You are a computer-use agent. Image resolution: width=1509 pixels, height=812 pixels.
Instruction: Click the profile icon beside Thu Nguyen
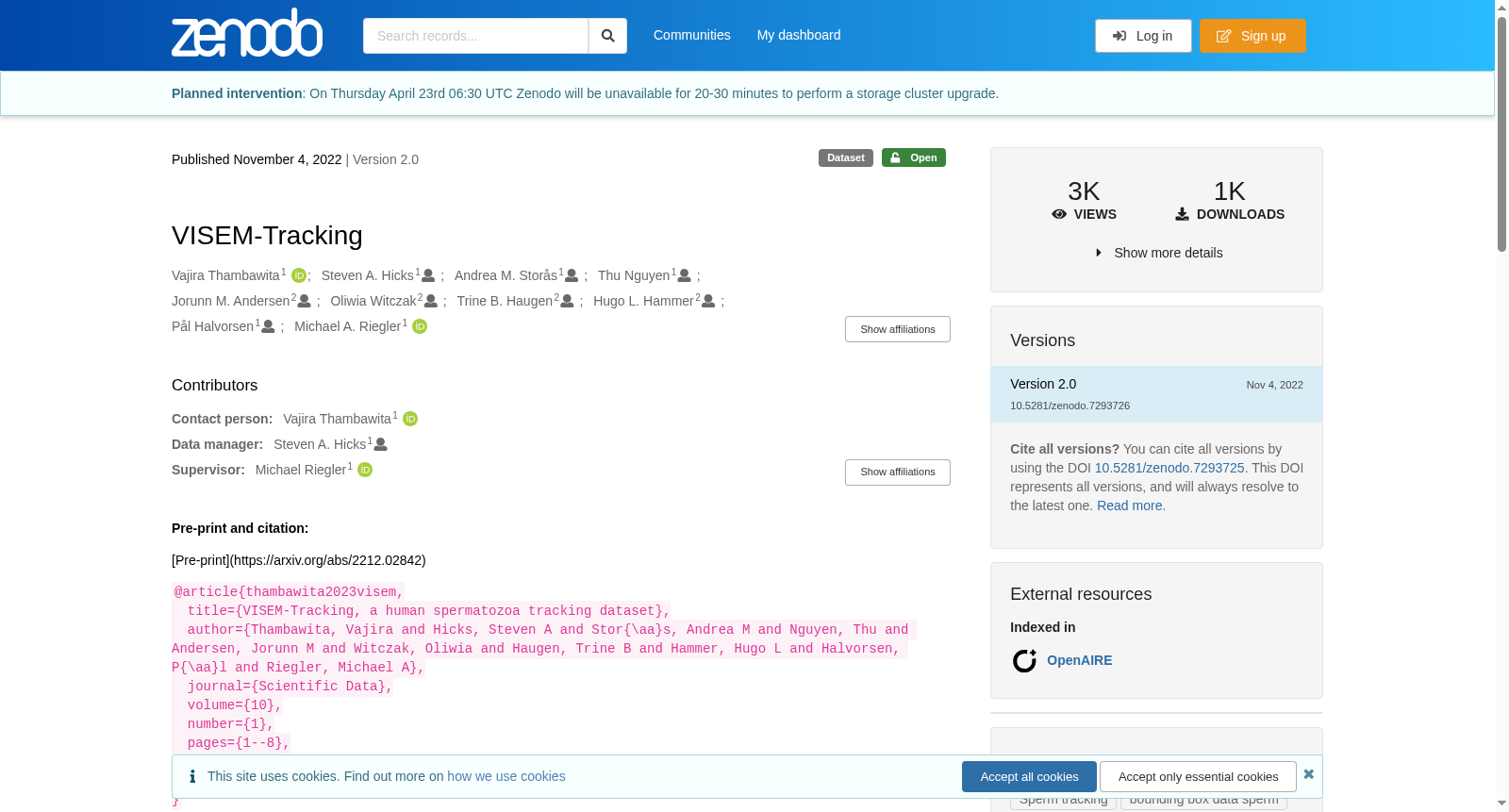pyautogui.click(x=685, y=275)
